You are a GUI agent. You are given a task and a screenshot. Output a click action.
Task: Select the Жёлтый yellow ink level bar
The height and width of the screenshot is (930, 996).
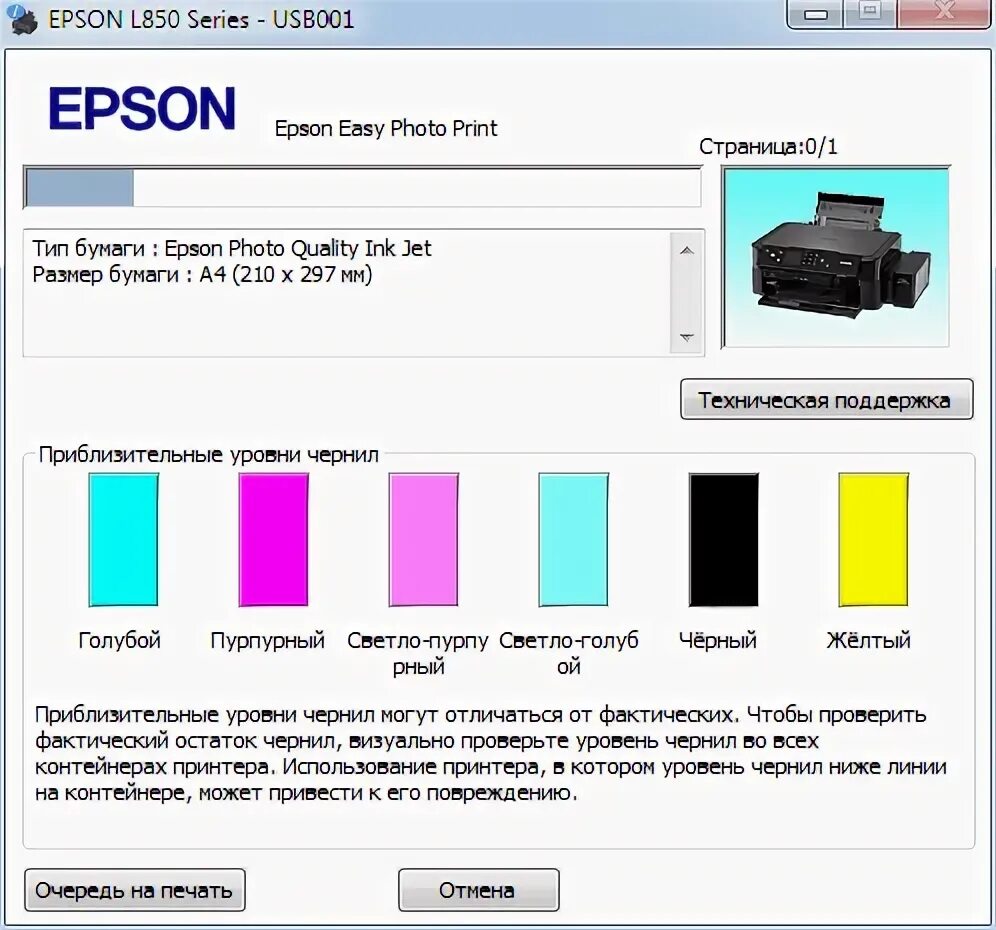(873, 539)
